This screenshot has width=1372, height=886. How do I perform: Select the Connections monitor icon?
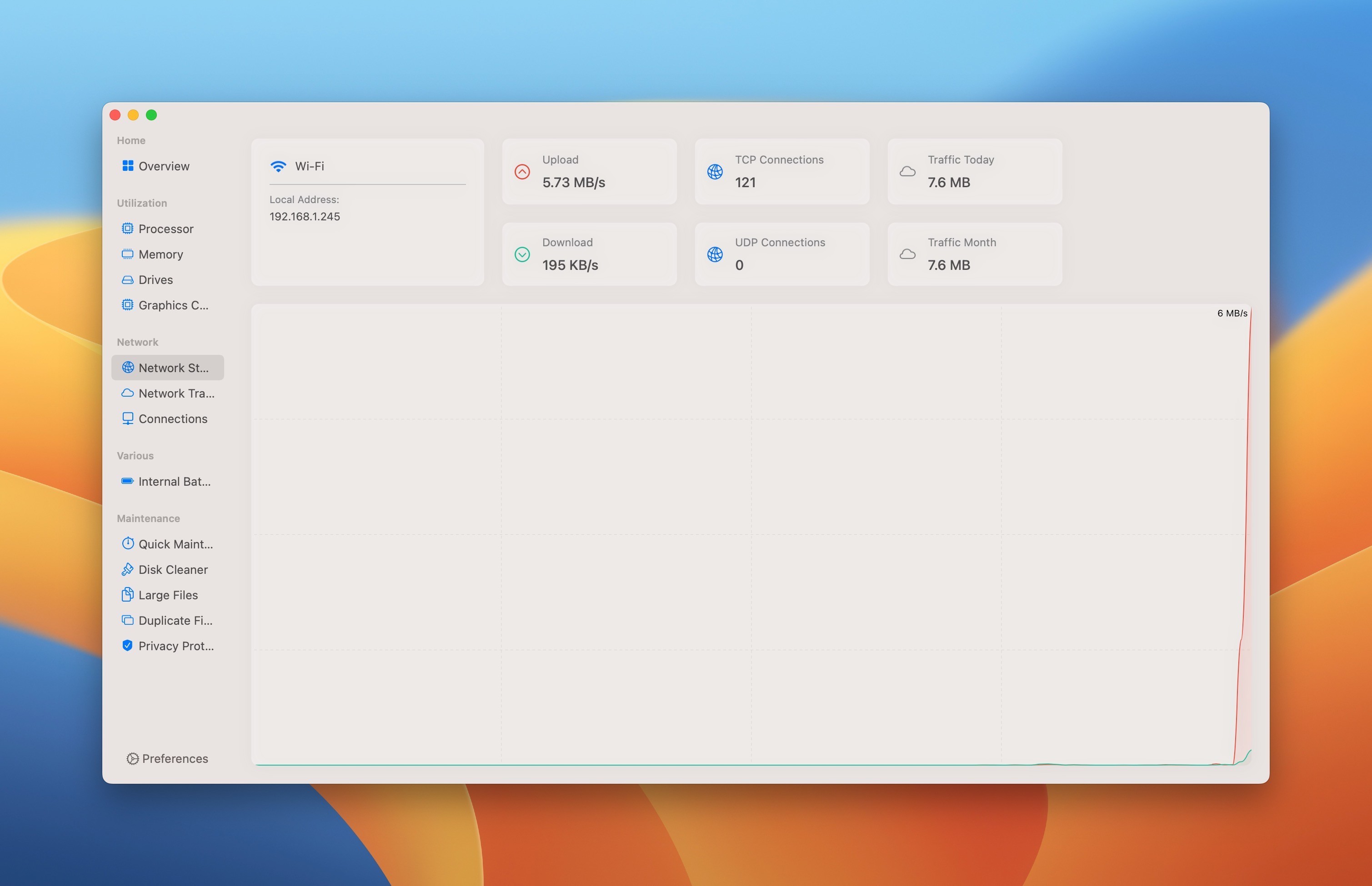[128, 418]
